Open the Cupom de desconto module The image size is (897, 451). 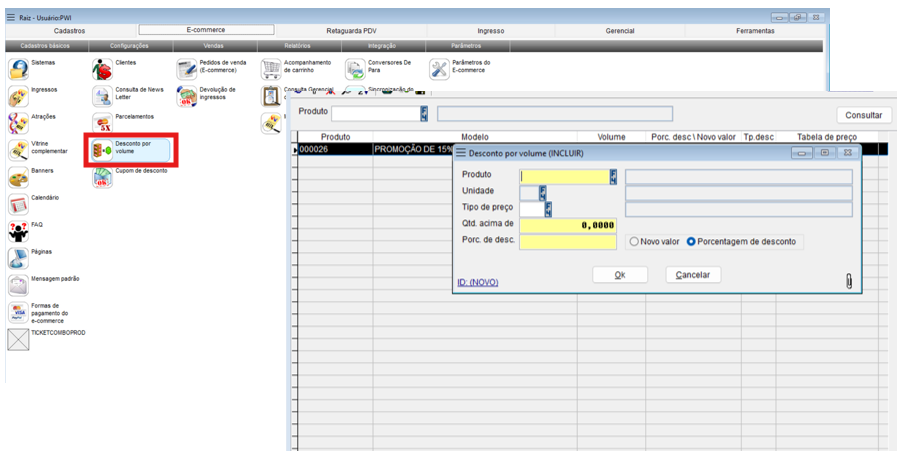[x=102, y=177]
